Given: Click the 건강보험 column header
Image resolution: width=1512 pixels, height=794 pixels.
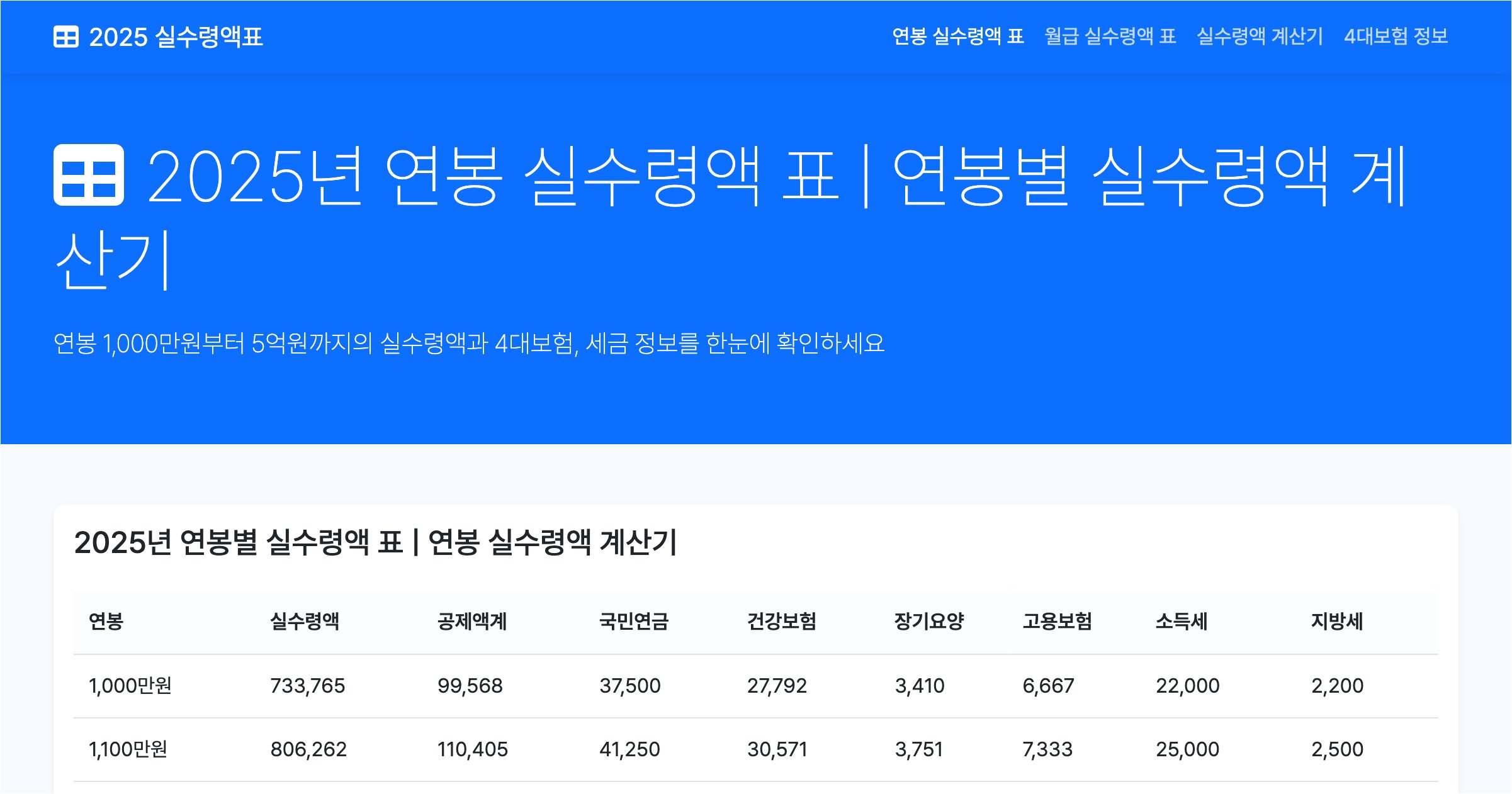Looking at the screenshot, I should [x=781, y=622].
